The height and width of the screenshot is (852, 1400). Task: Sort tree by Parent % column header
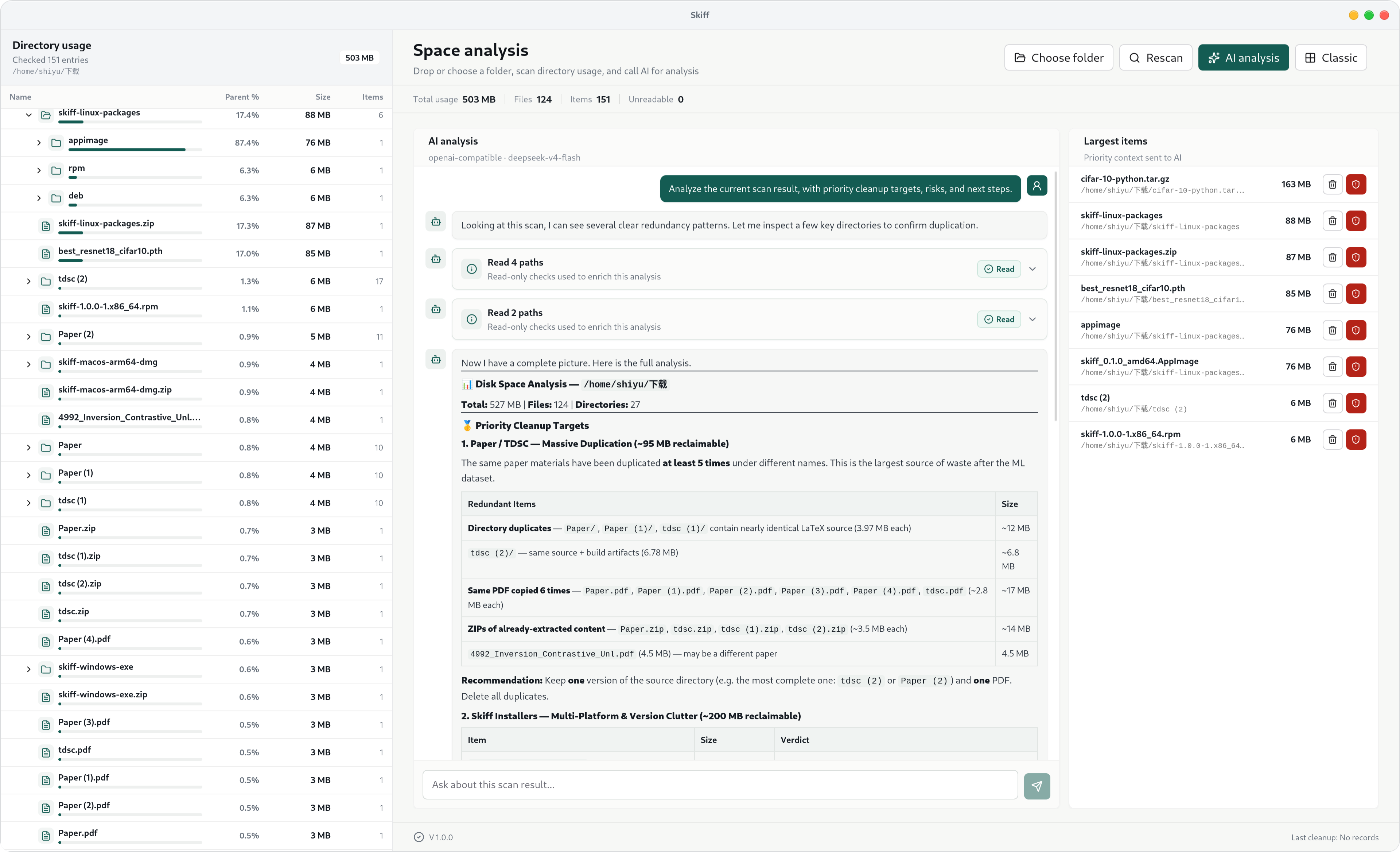point(241,97)
